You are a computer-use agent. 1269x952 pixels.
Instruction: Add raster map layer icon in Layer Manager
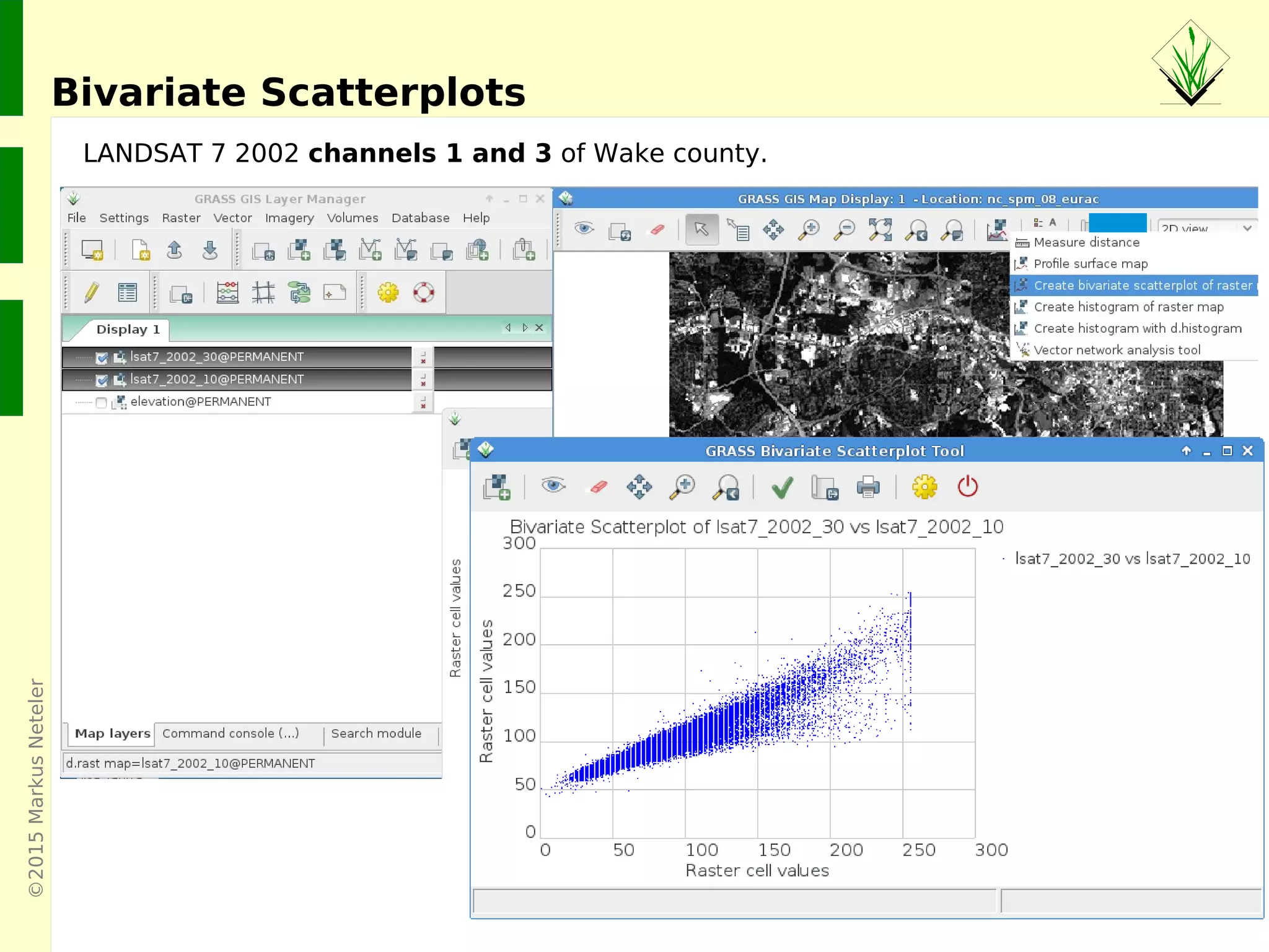click(x=299, y=250)
